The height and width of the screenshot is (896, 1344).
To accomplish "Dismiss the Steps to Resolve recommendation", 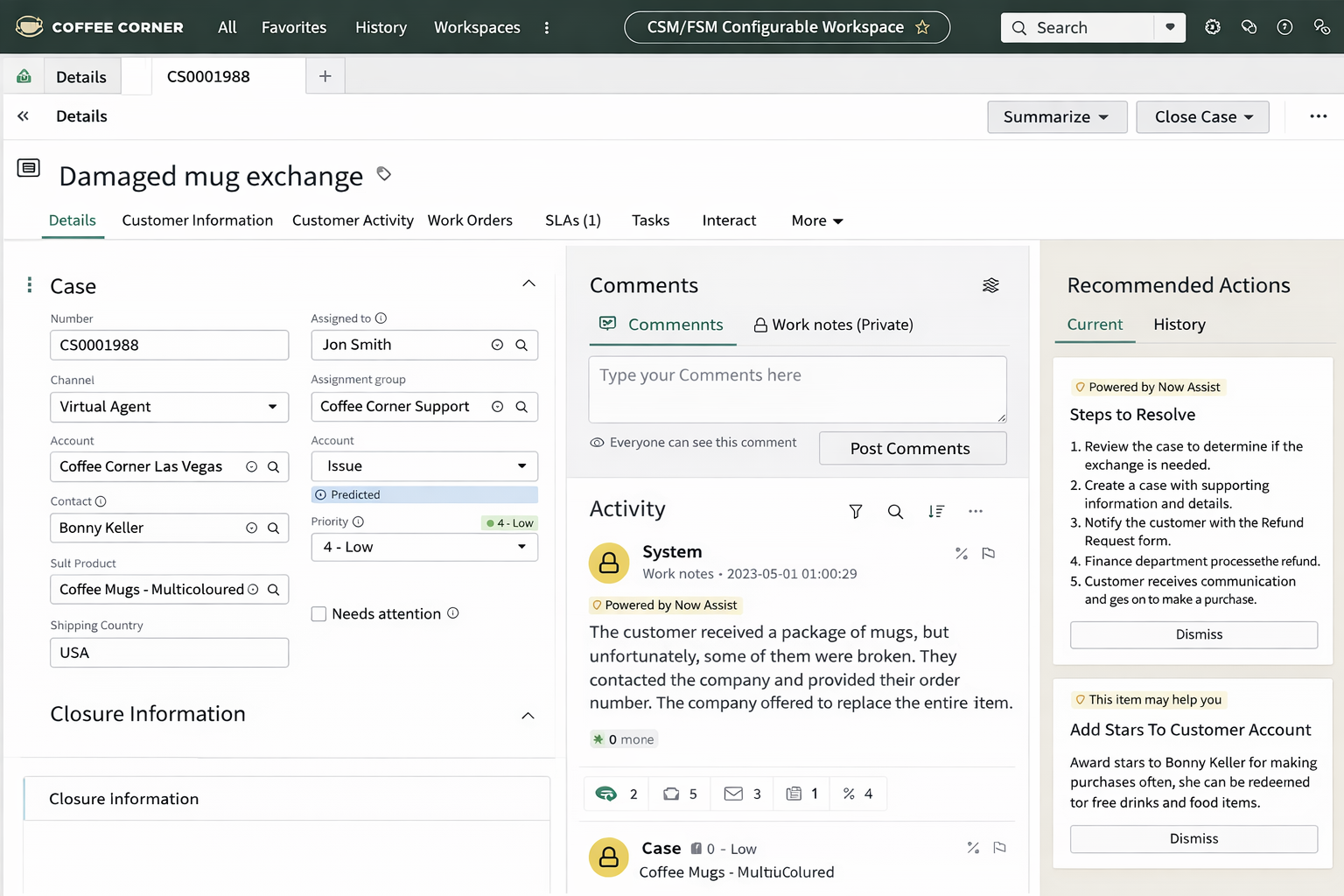I will click(1193, 634).
